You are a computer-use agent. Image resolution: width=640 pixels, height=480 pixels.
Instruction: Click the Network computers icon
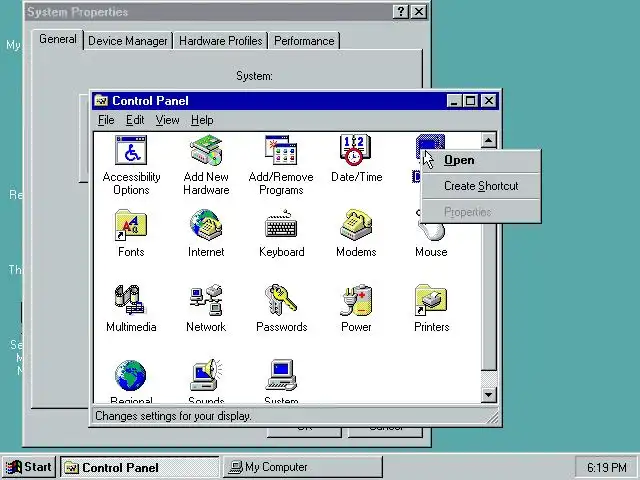click(x=206, y=300)
